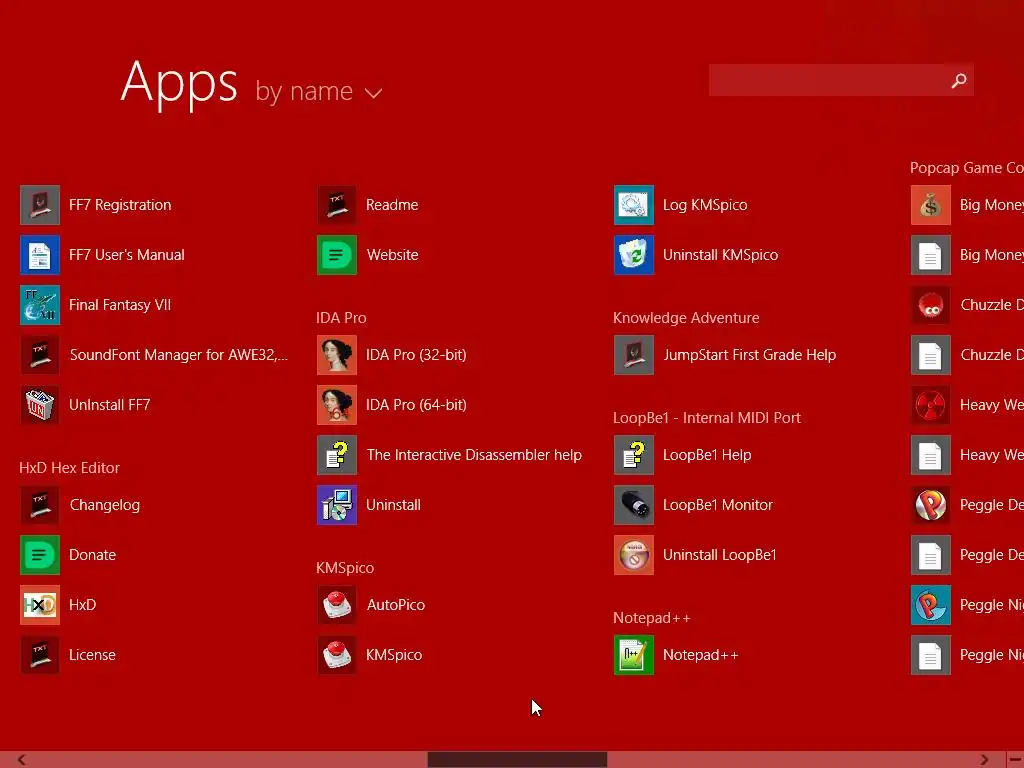This screenshot has width=1024, height=768.
Task: Open the JumpStart First Grade Help icon
Action: click(x=633, y=355)
